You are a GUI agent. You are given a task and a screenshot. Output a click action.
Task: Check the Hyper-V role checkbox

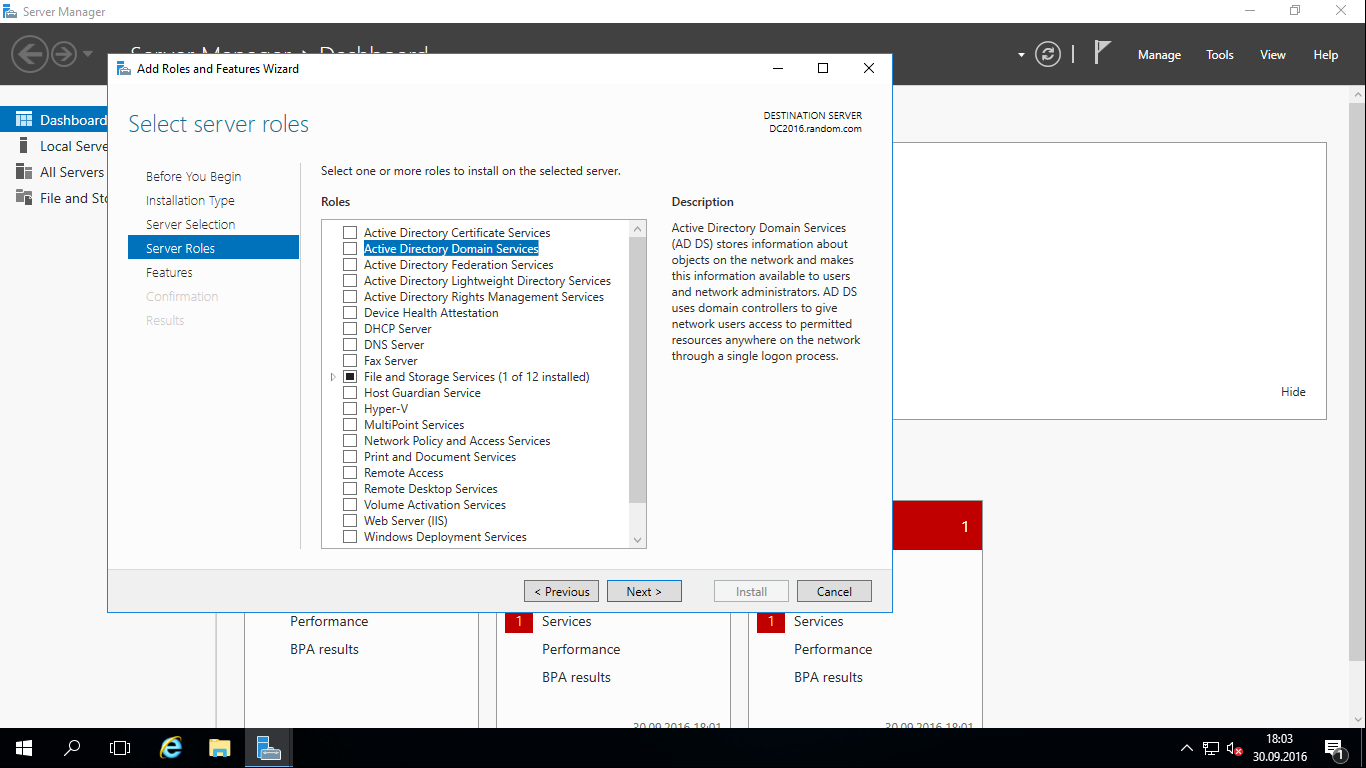pyautogui.click(x=350, y=409)
